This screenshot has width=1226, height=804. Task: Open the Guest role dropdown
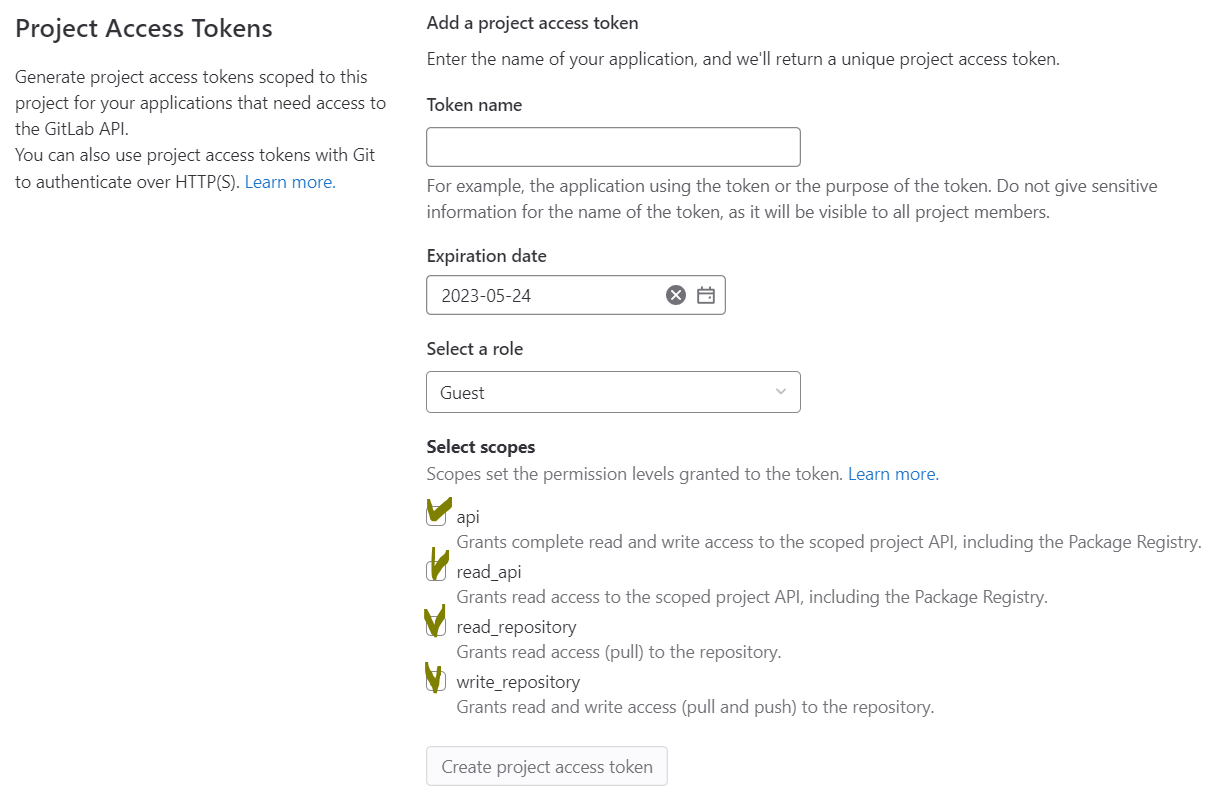point(613,392)
